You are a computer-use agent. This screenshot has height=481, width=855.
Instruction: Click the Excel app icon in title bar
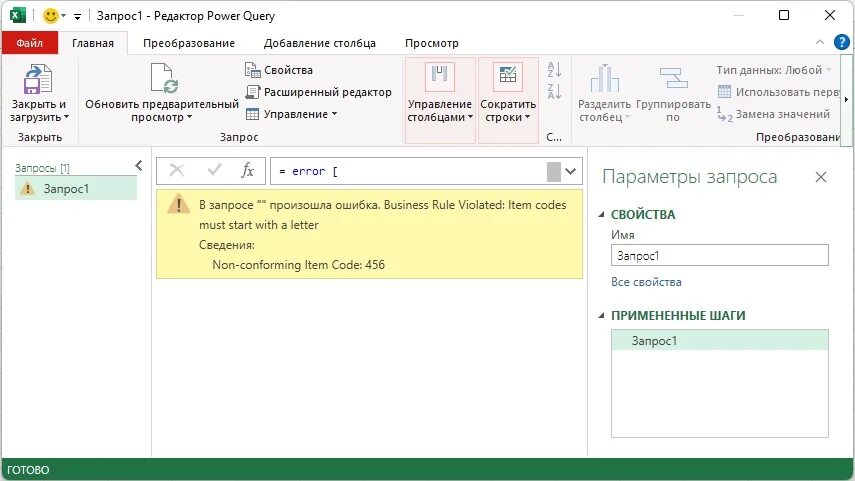(x=17, y=15)
